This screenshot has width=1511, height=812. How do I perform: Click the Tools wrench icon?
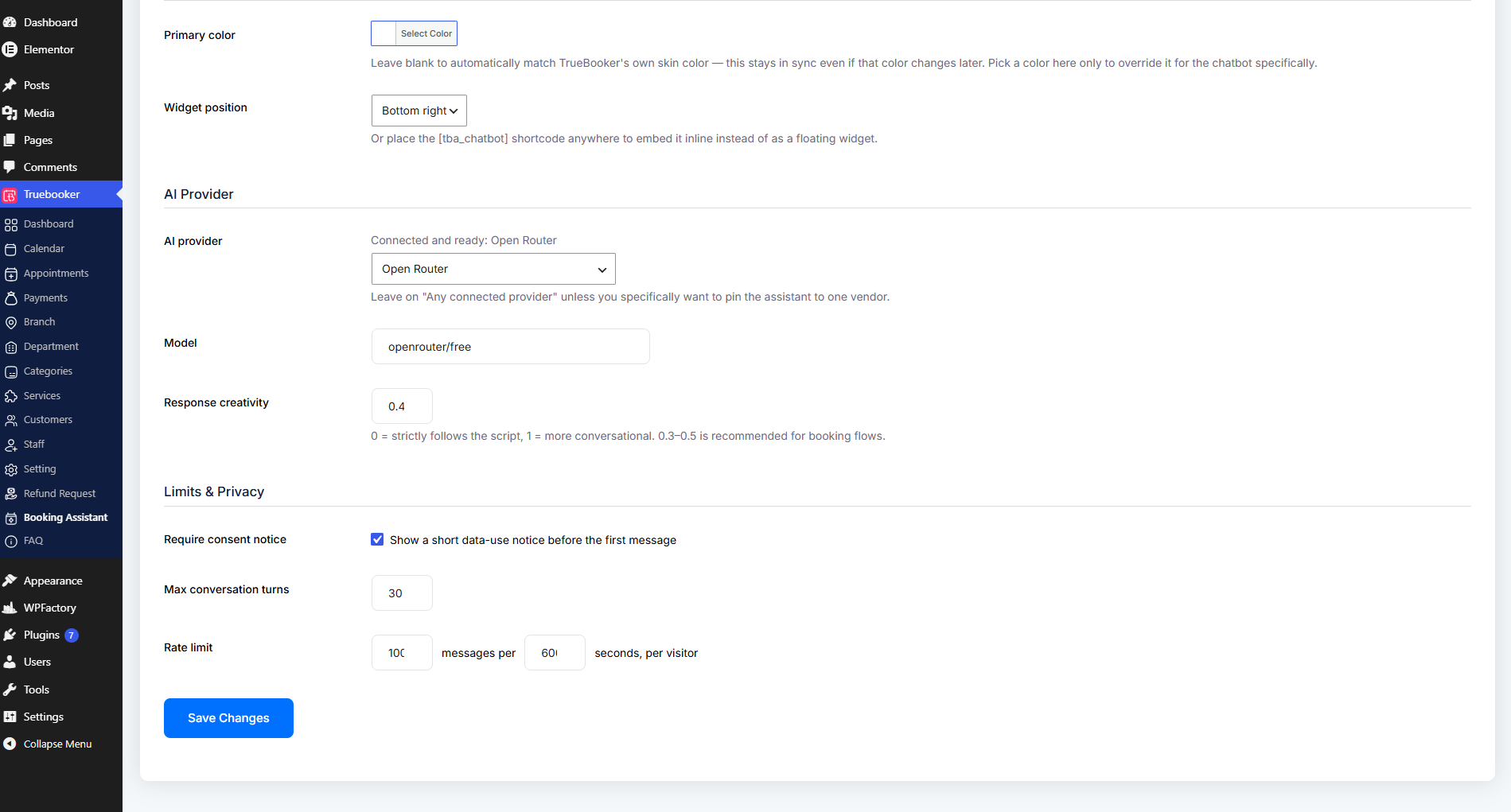[x=10, y=690]
